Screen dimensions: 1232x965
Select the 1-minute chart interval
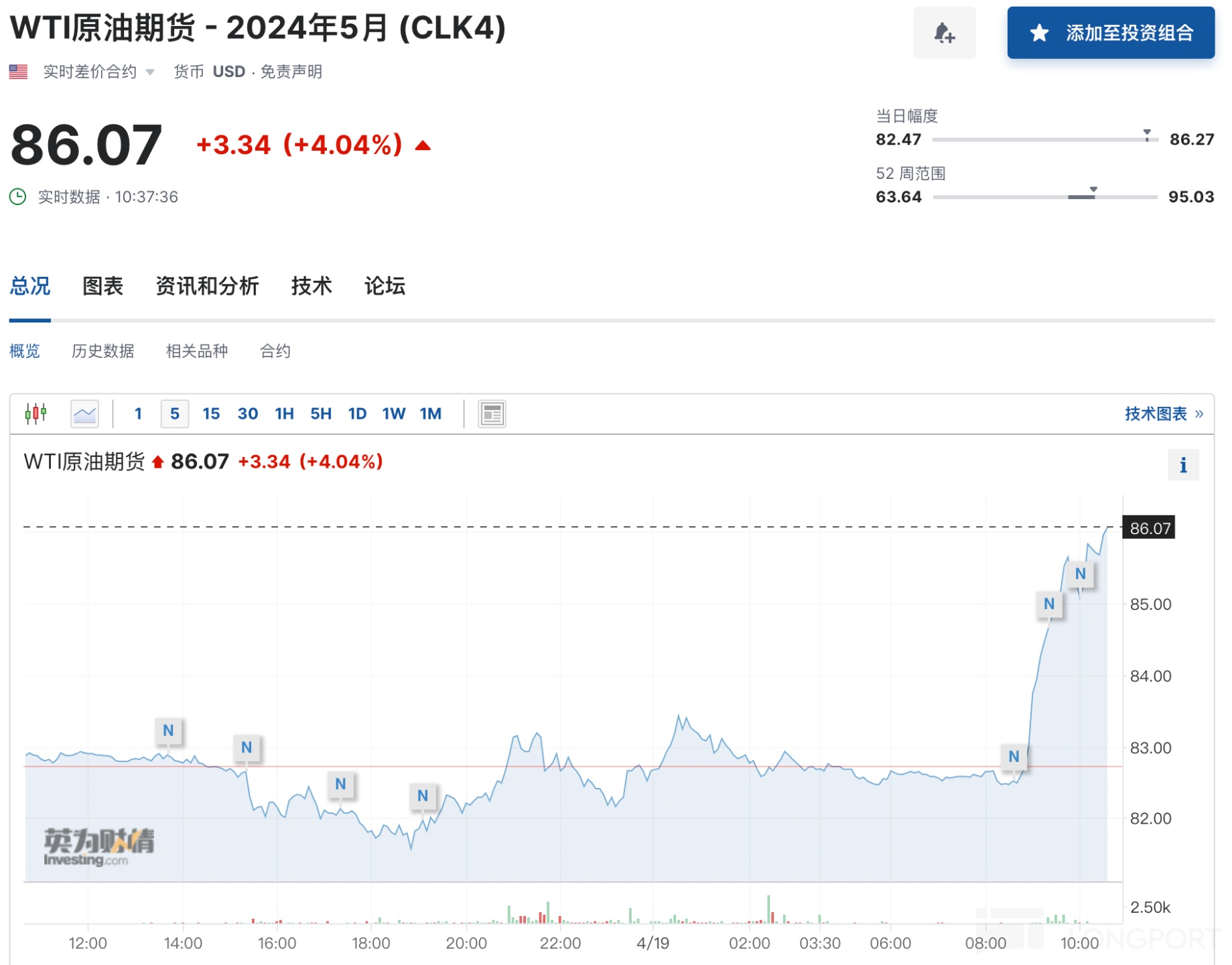tap(138, 413)
